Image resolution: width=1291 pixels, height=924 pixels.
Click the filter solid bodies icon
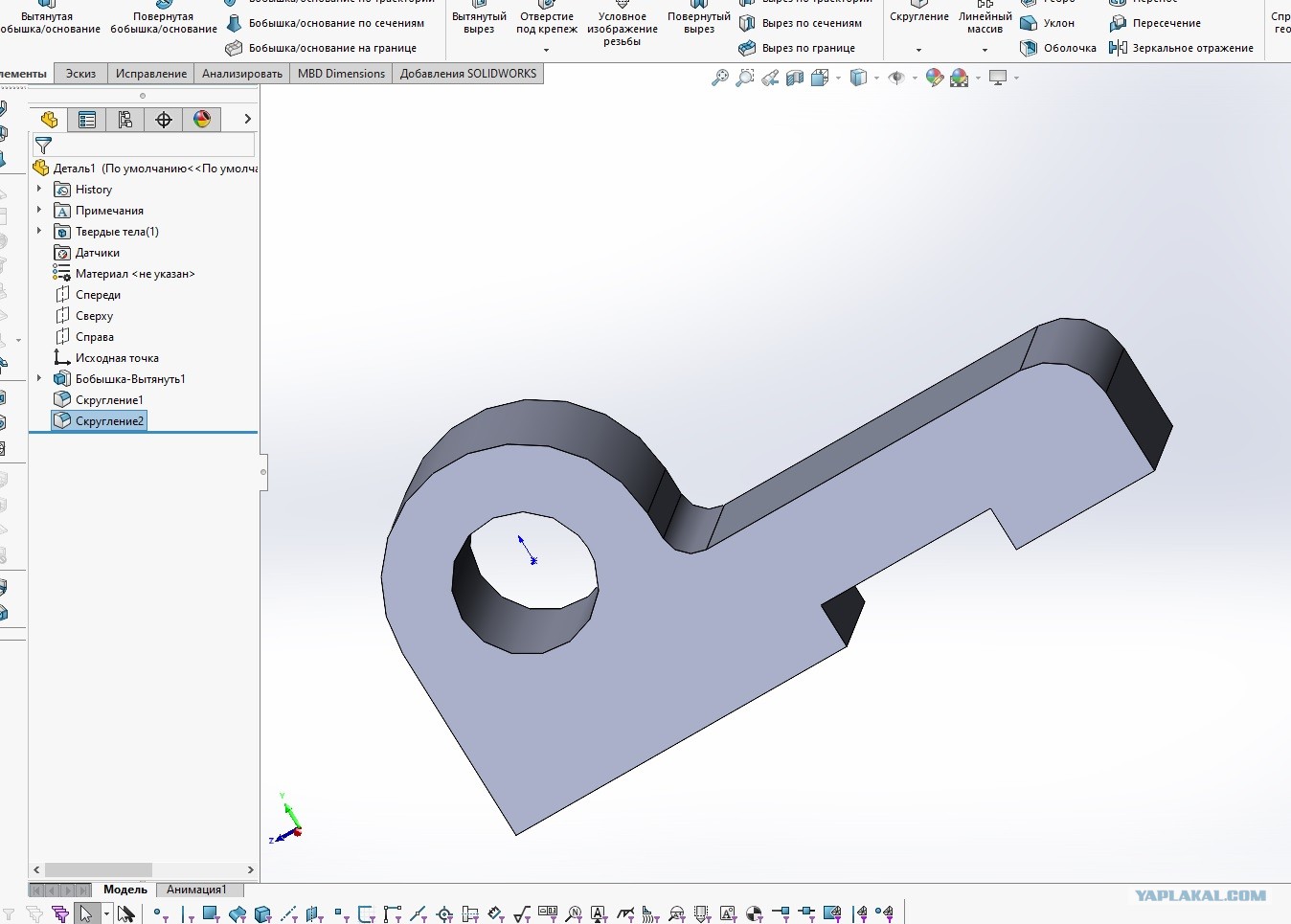(x=263, y=913)
